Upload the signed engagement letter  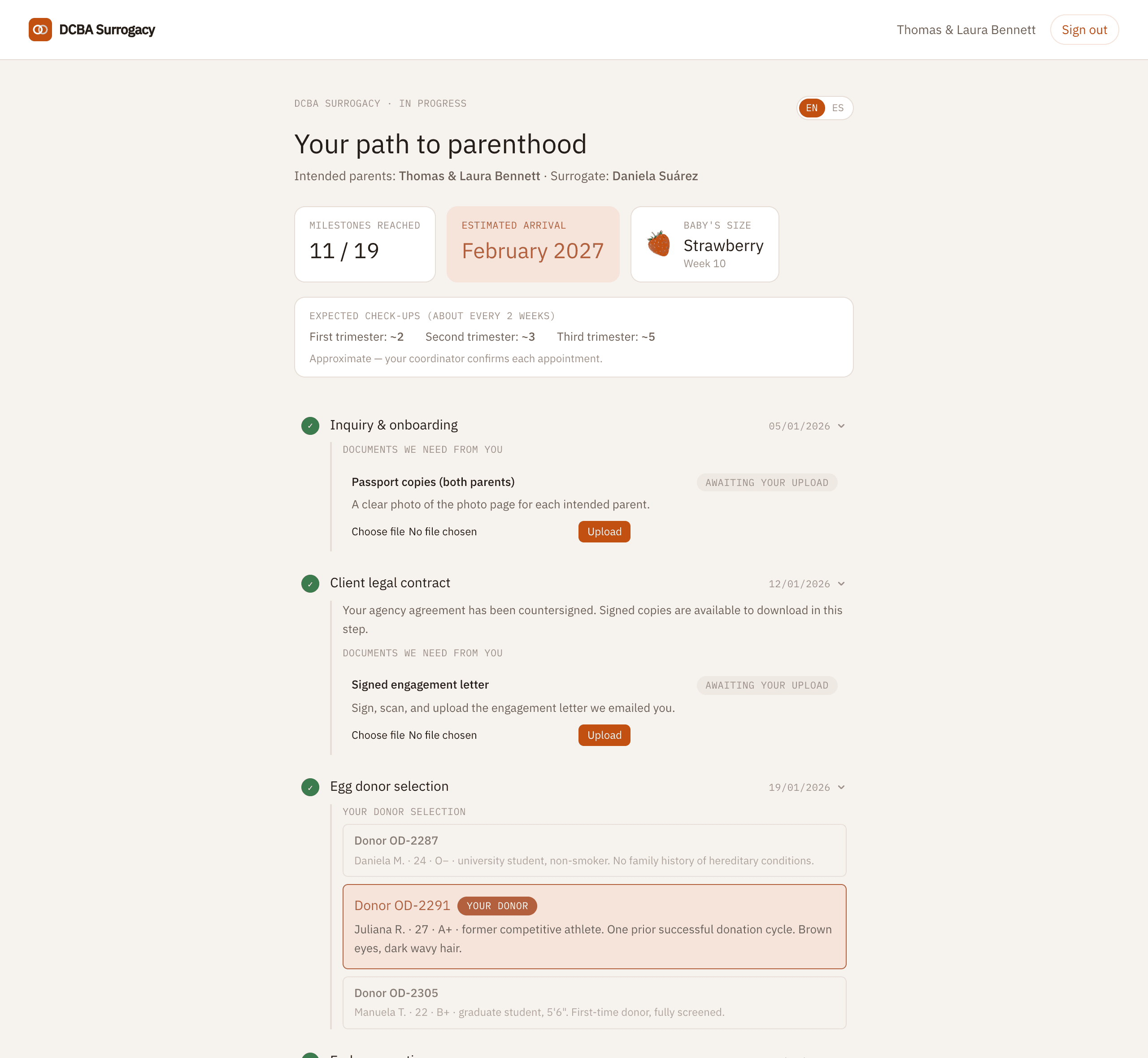tap(604, 735)
